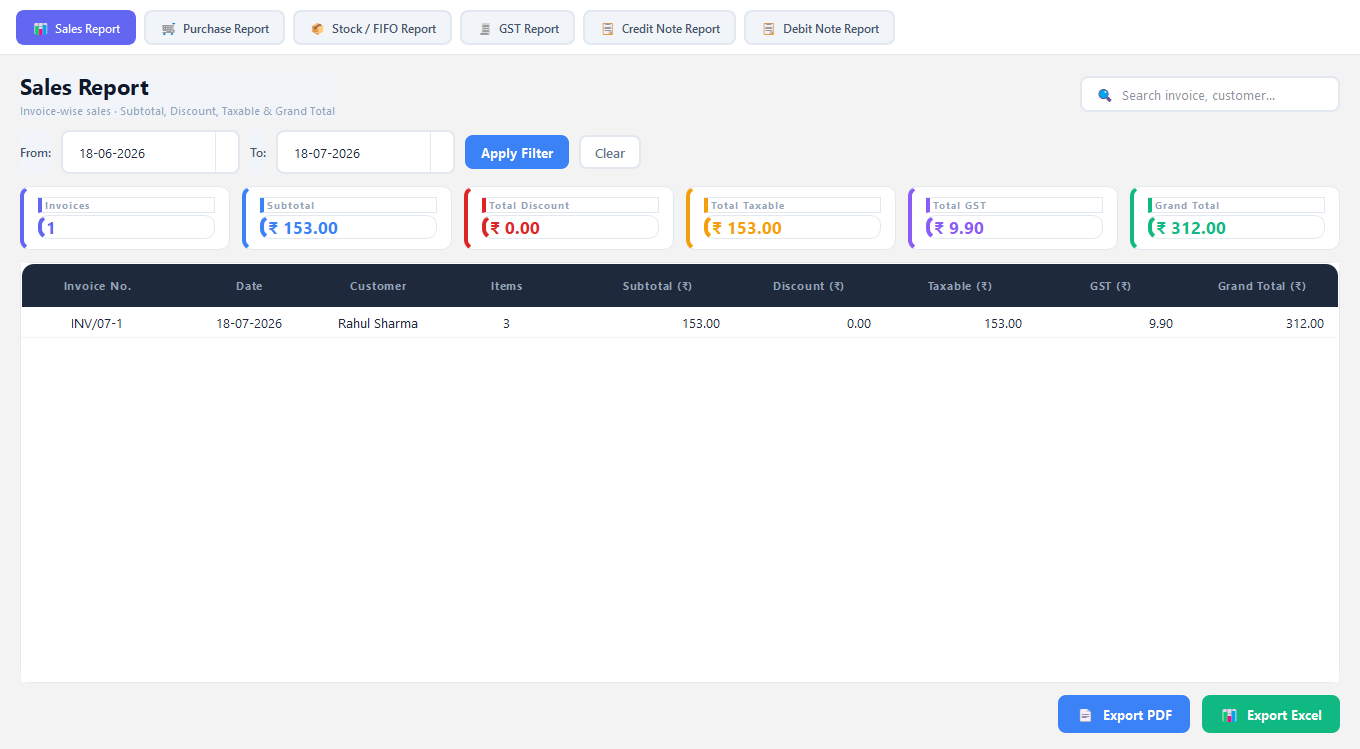This screenshot has width=1360, height=749.
Task: Click the Credit Note Report icon
Action: click(x=607, y=29)
